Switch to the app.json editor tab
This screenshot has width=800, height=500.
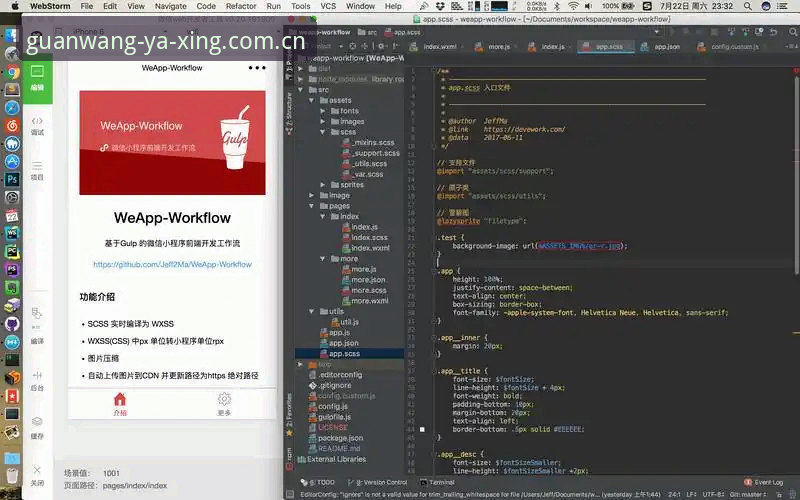662,46
